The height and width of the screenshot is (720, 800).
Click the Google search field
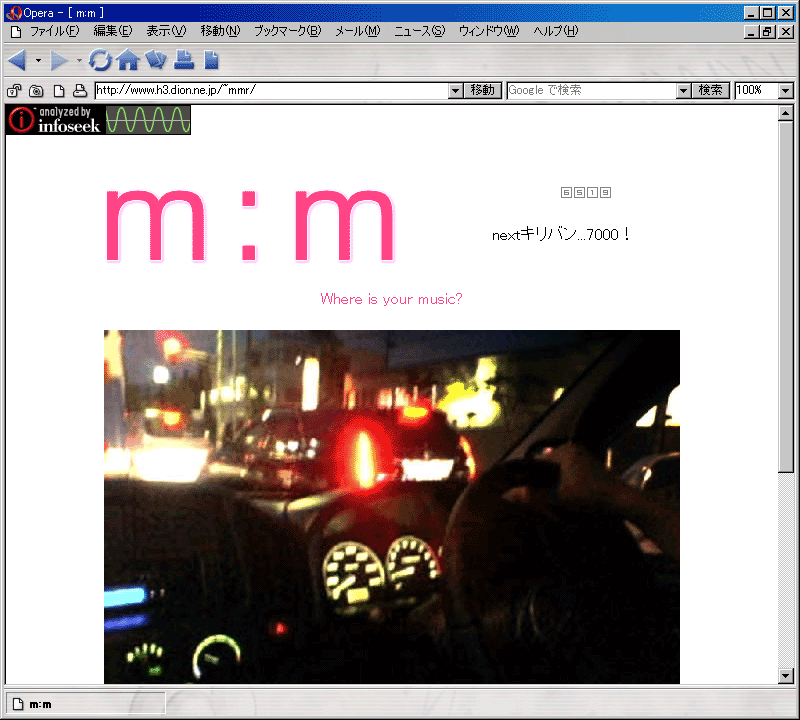[x=591, y=90]
